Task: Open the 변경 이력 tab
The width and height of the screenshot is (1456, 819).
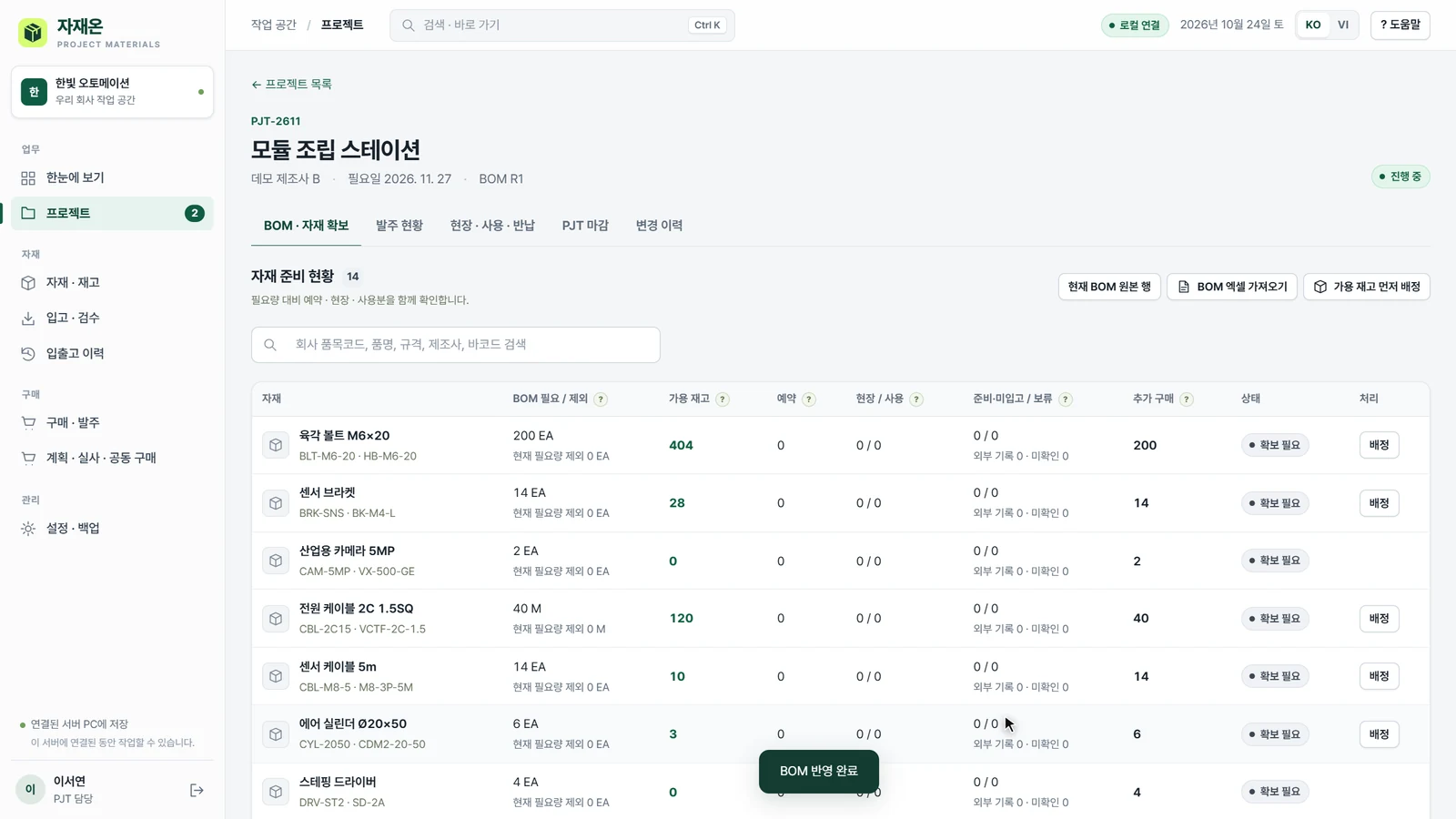Action: click(659, 226)
